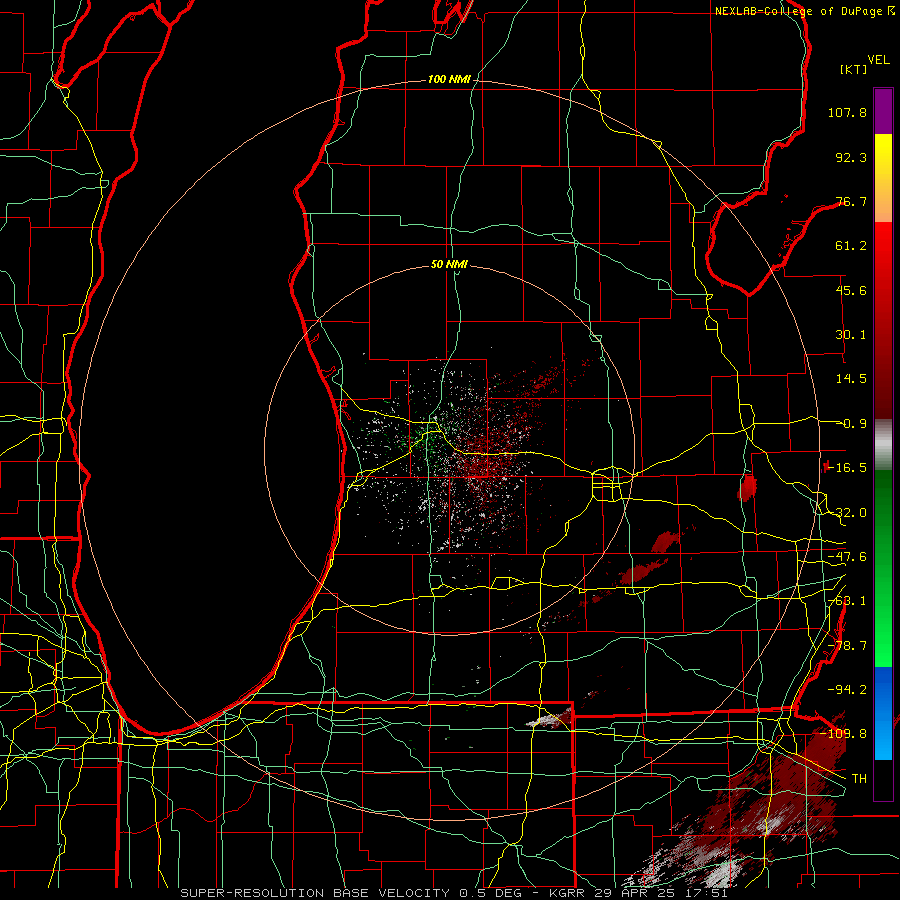Pick the gray segment of the velocity color bar
900x900 pixels.
click(x=883, y=445)
